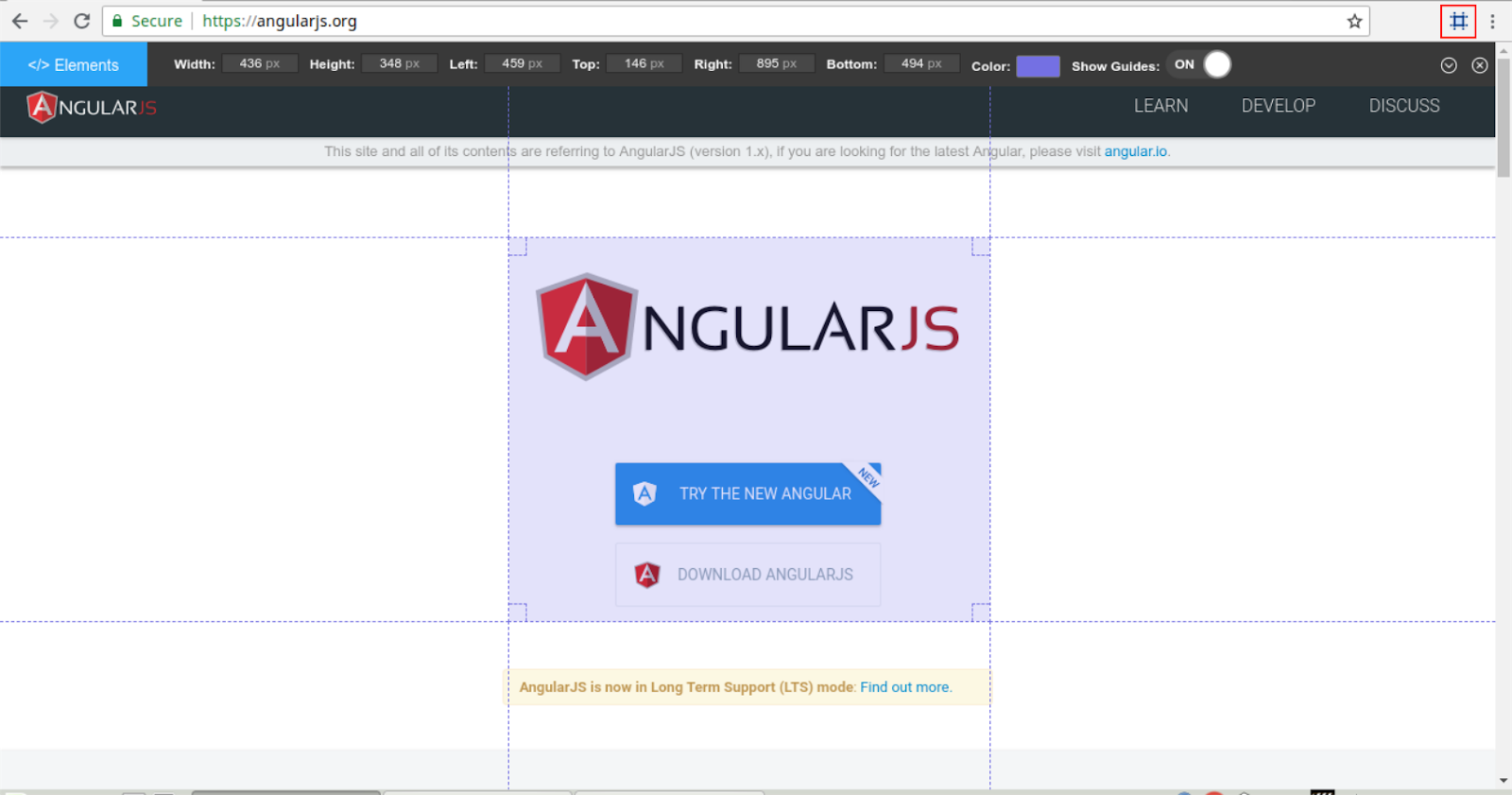Viewport: 1512px width, 795px height.
Task: Close the ruler toolbar with X icon
Action: pyautogui.click(x=1480, y=65)
